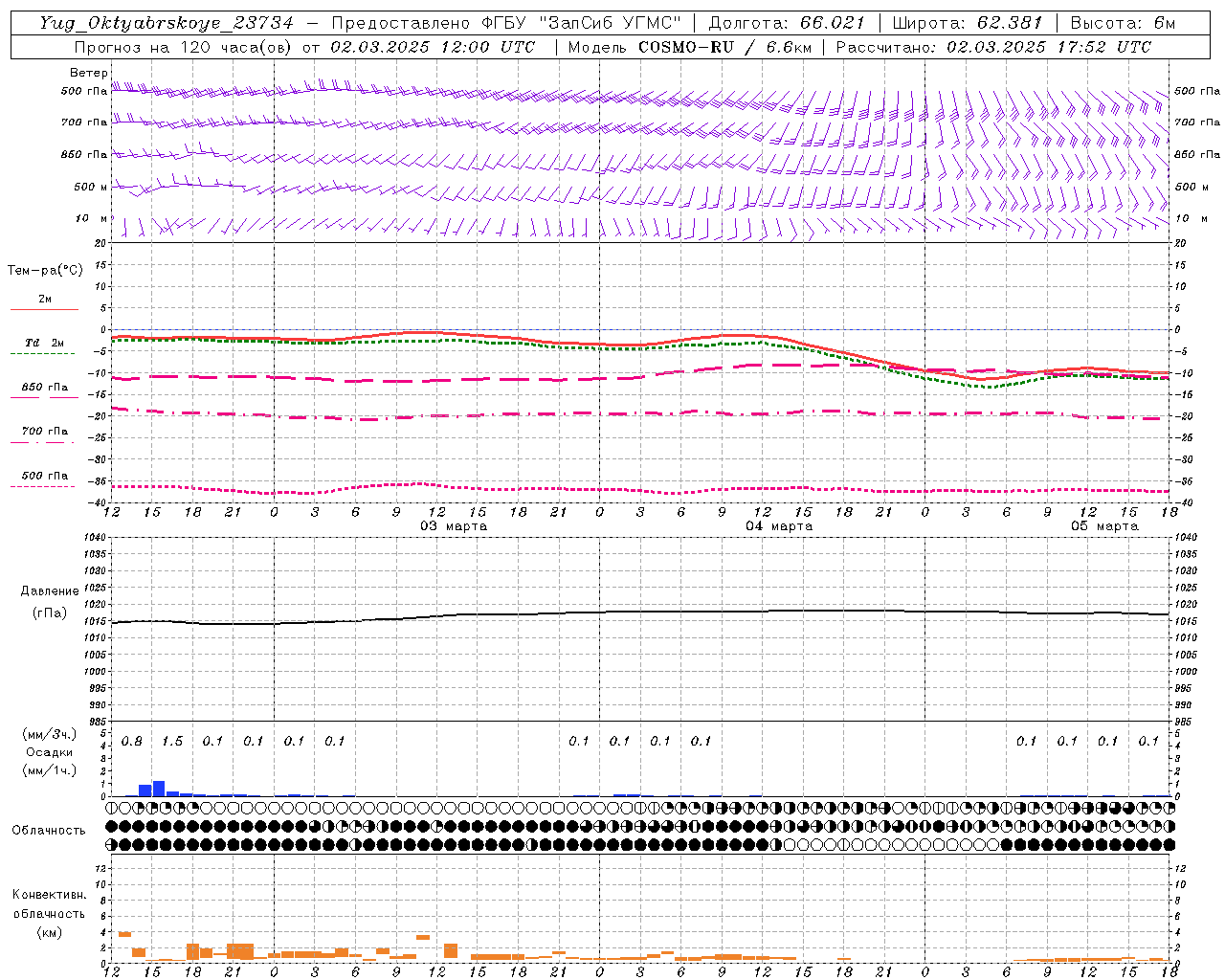Select the 2м temperature legend entry

(x=44, y=300)
